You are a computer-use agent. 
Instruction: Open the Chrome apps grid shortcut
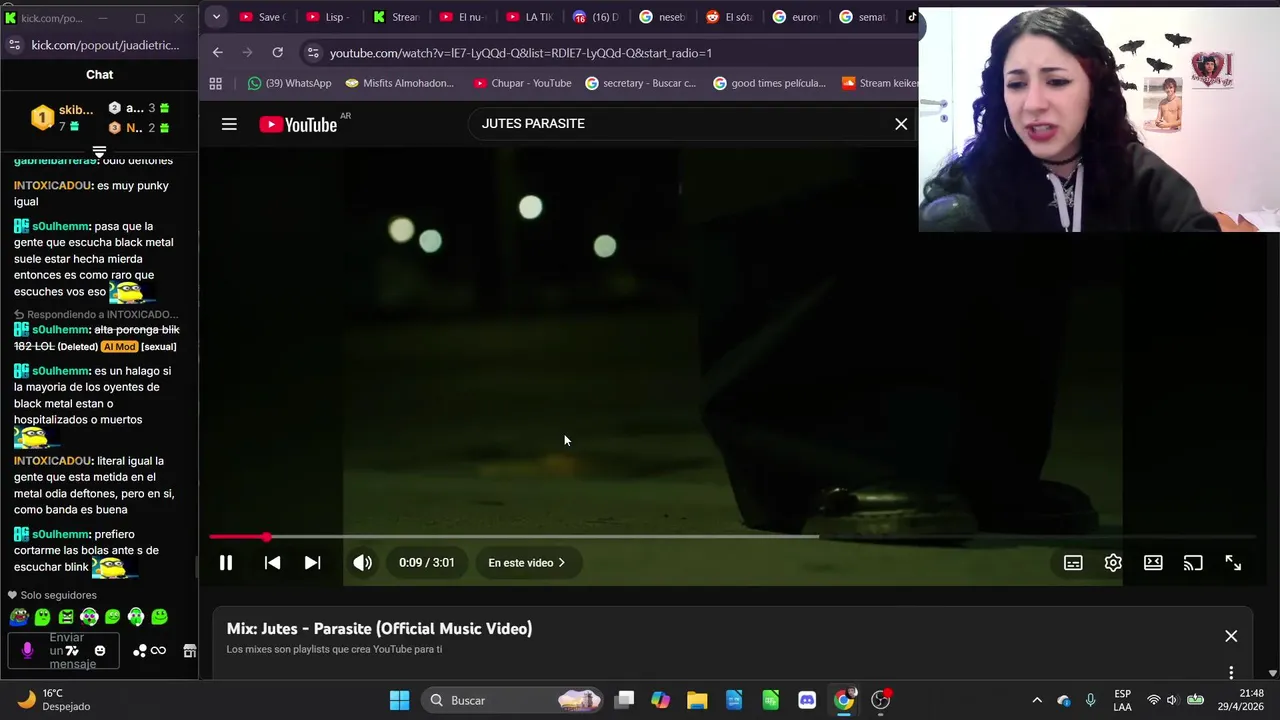tap(215, 83)
